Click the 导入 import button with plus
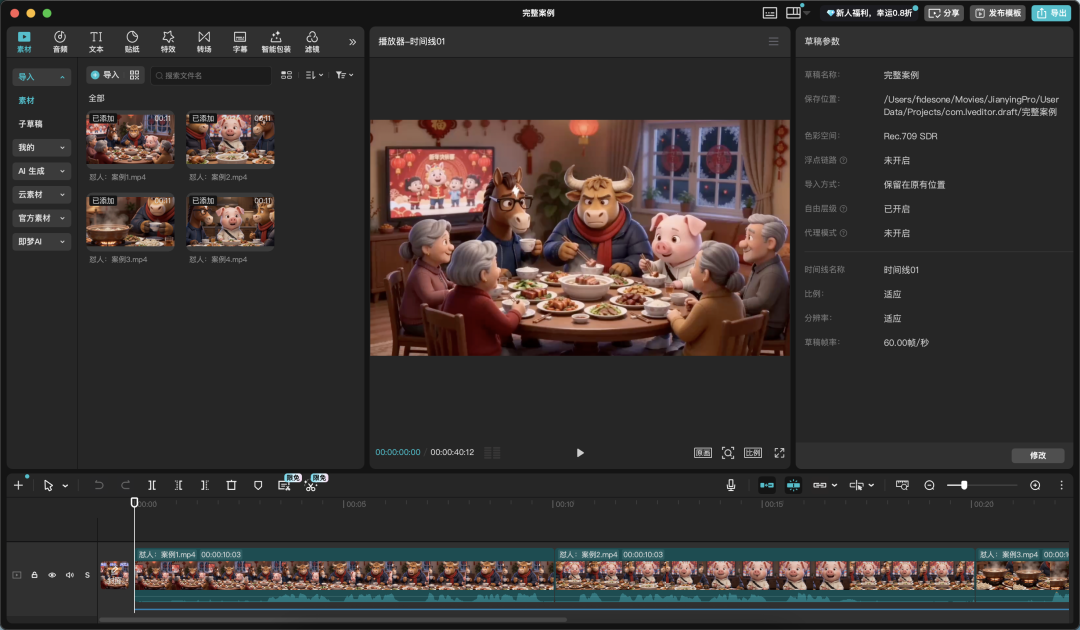 105,75
